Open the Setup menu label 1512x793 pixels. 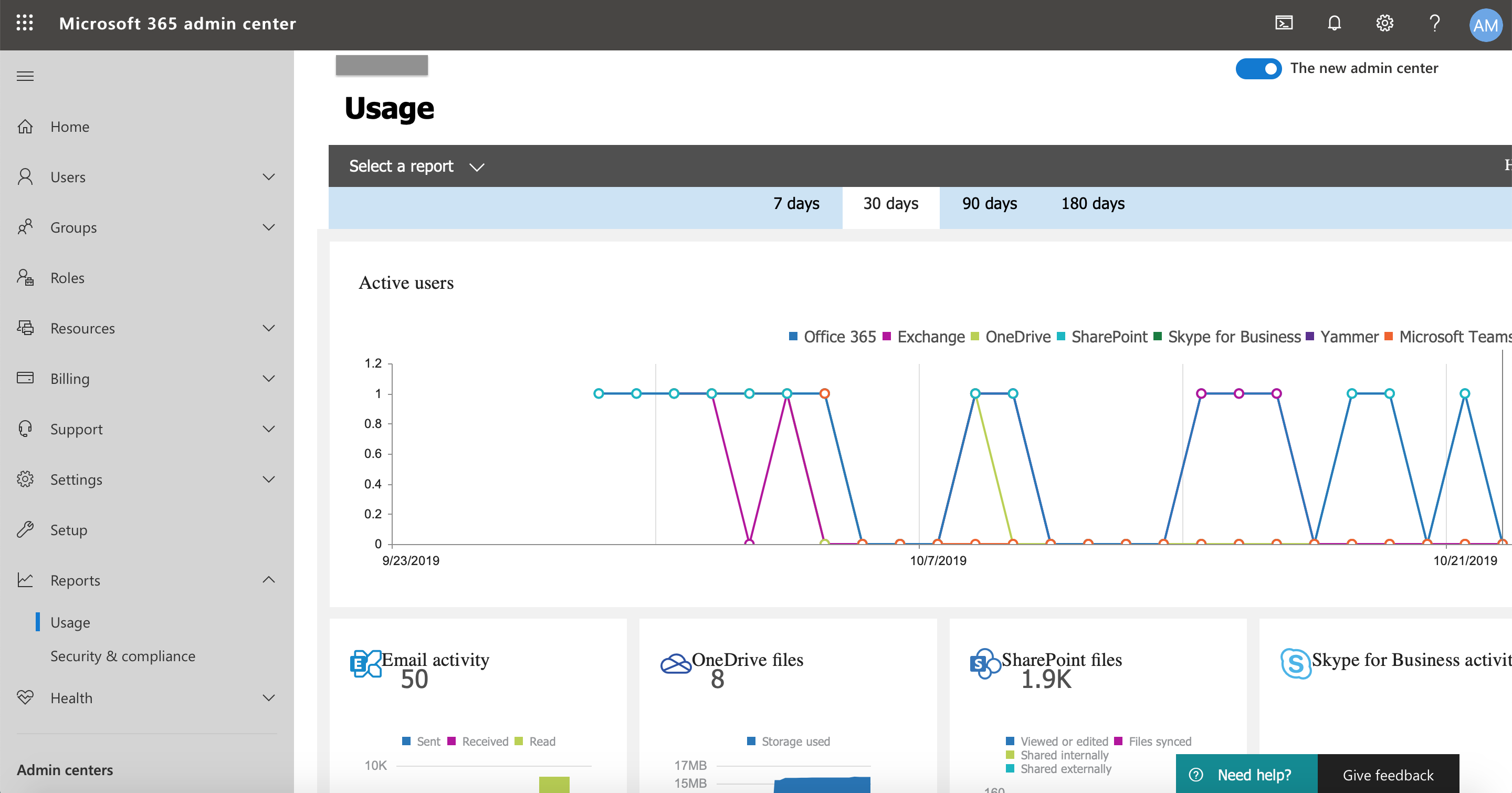(69, 530)
